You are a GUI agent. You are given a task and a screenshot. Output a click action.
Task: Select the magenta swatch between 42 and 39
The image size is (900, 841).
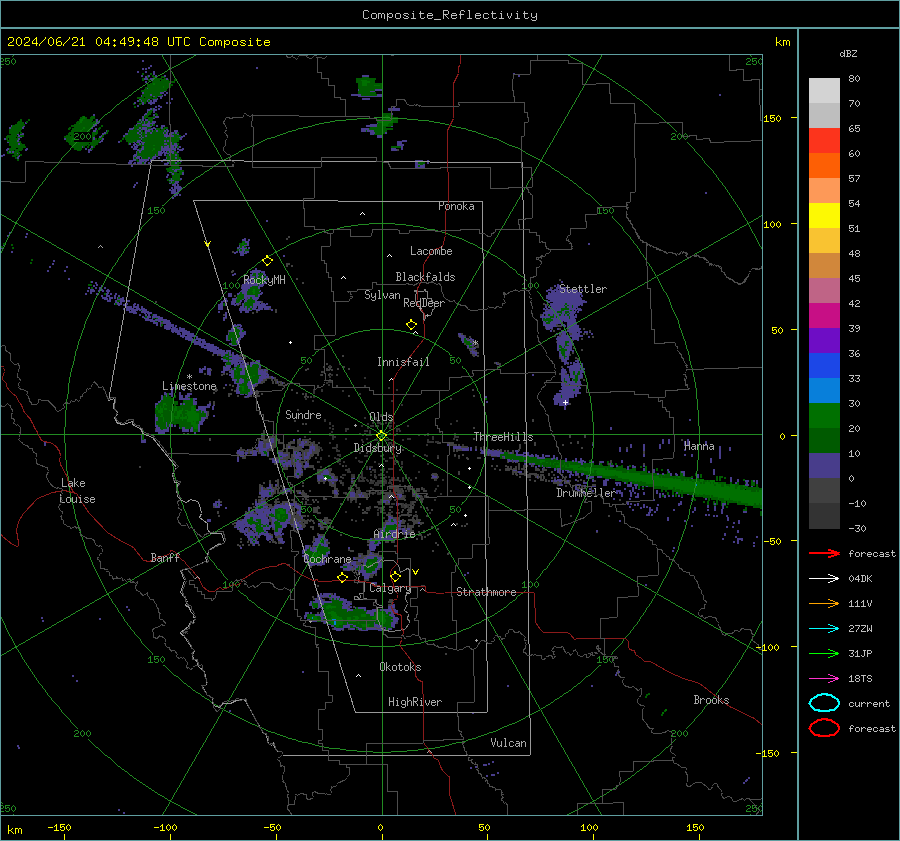[824, 316]
